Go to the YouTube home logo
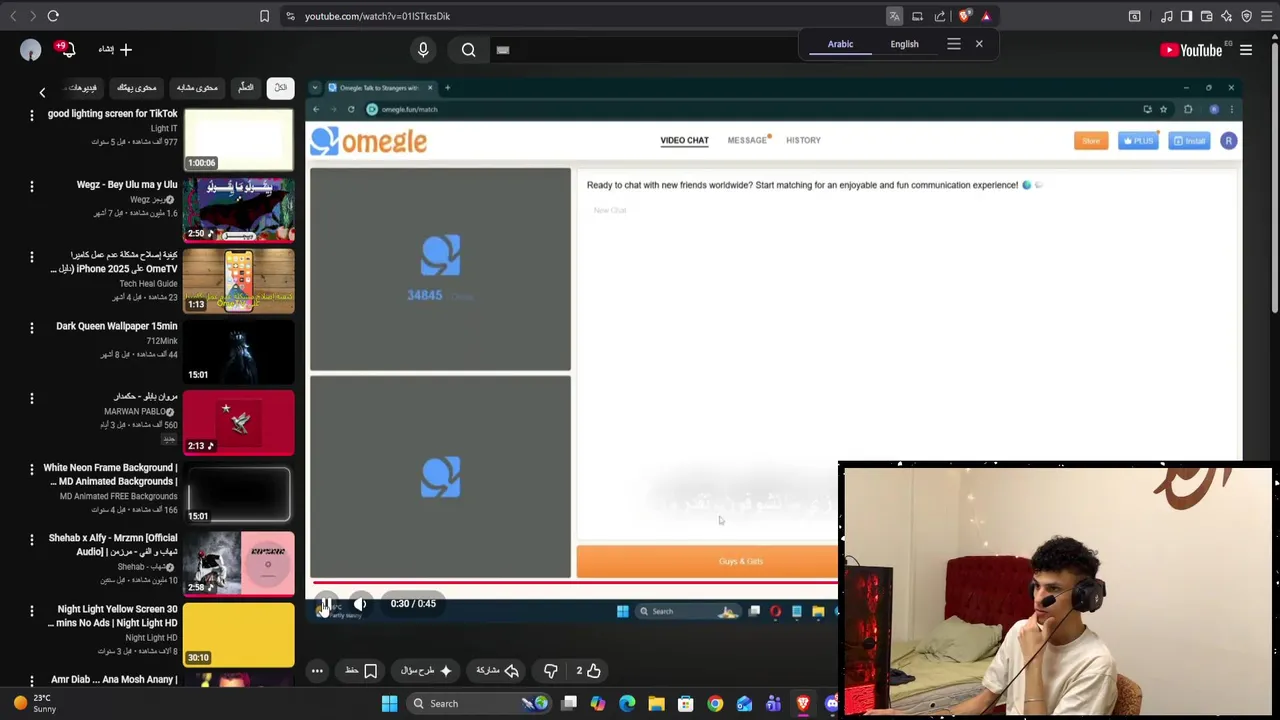Screen dimensions: 1280x720 pyautogui.click(x=1191, y=50)
